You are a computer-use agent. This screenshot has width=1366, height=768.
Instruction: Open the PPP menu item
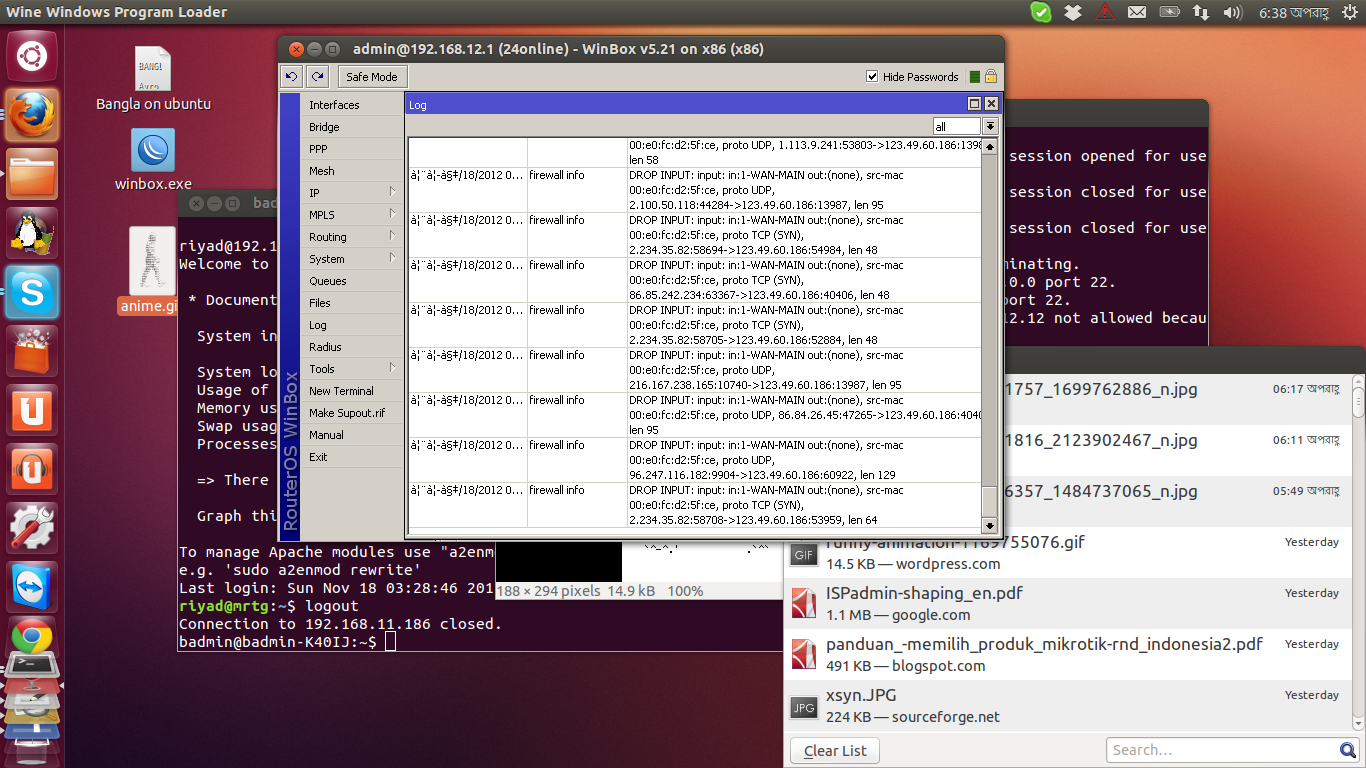tap(352, 149)
